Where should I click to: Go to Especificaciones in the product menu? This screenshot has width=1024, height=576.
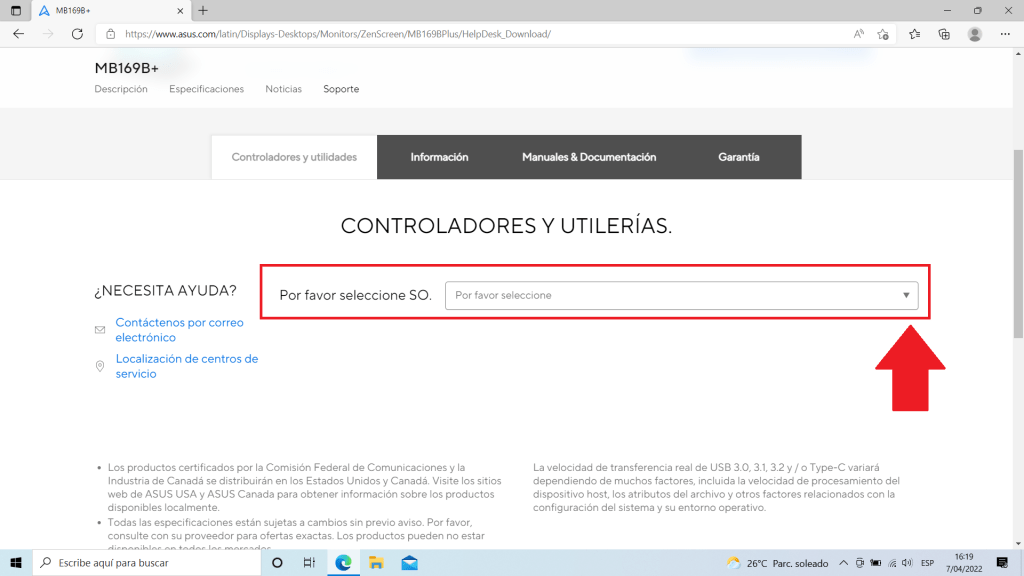point(206,89)
